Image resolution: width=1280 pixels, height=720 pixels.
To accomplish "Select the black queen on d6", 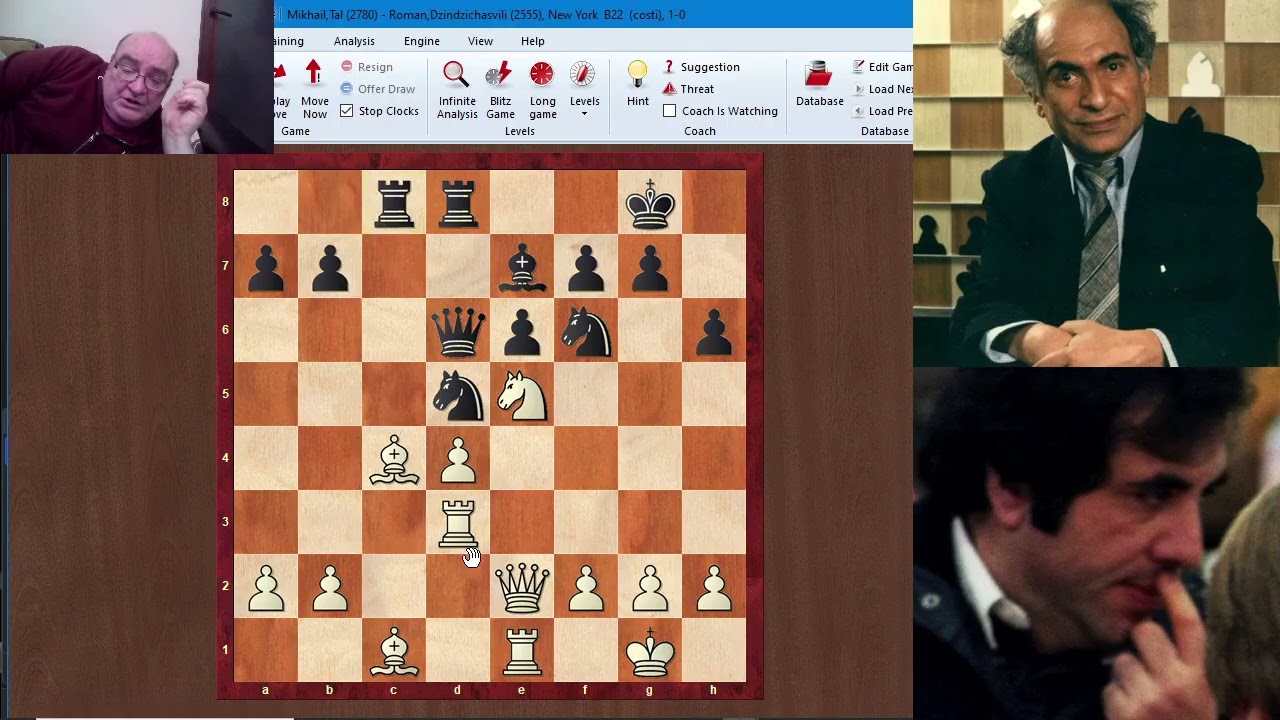I will (458, 330).
